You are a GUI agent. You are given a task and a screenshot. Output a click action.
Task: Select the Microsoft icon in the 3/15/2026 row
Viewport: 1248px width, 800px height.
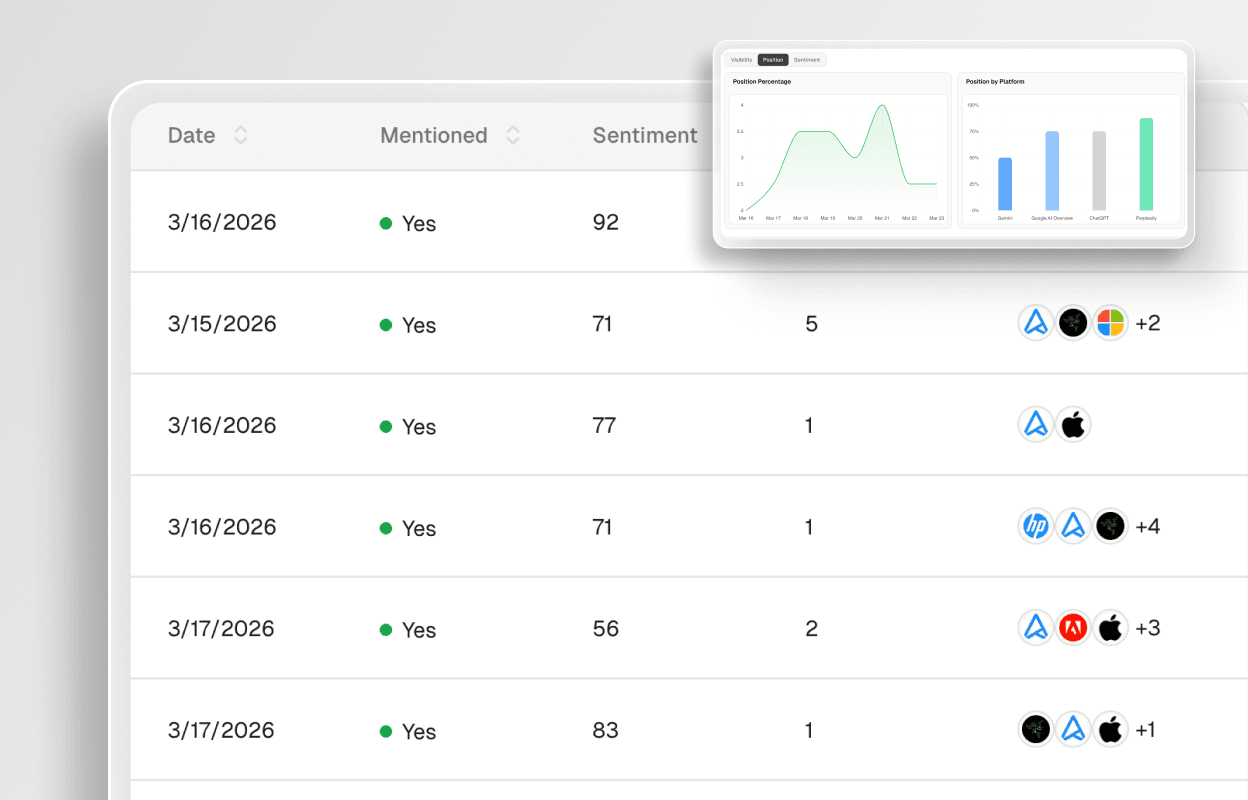click(x=1110, y=322)
